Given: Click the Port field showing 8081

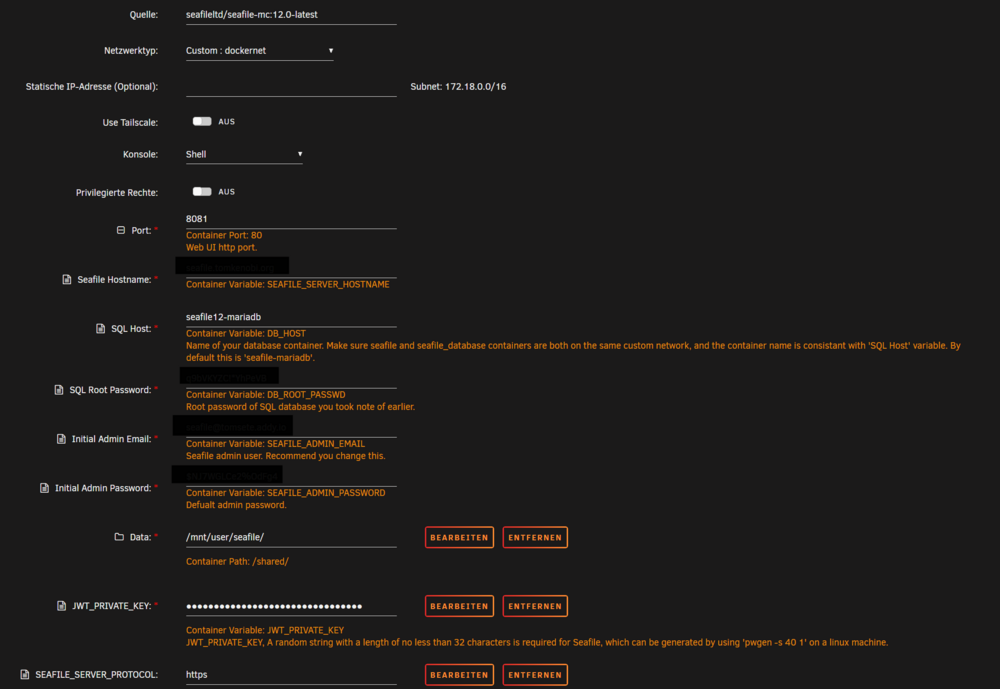Looking at the screenshot, I should coord(291,219).
